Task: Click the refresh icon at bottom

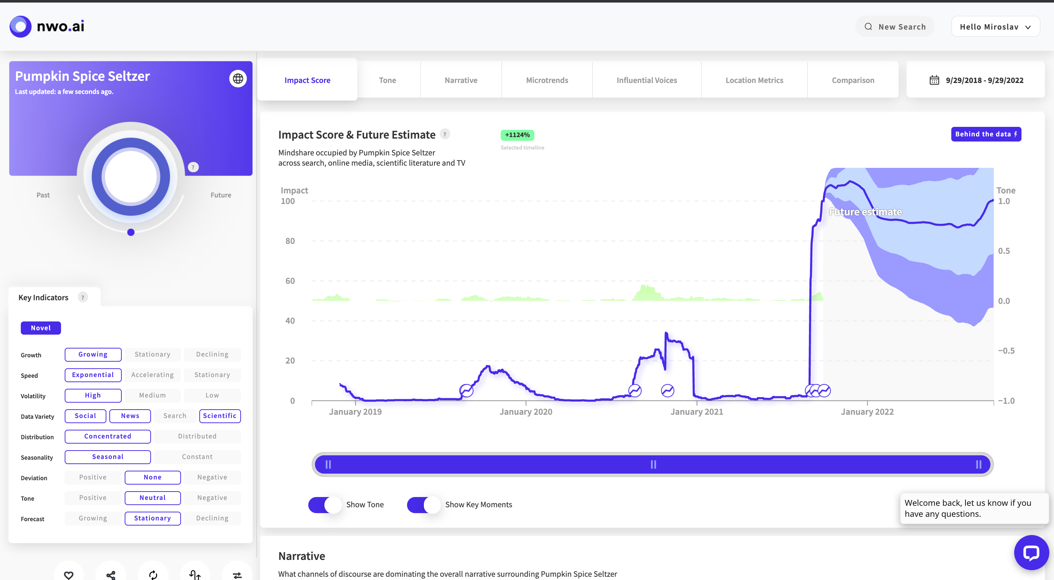Action: 153,575
